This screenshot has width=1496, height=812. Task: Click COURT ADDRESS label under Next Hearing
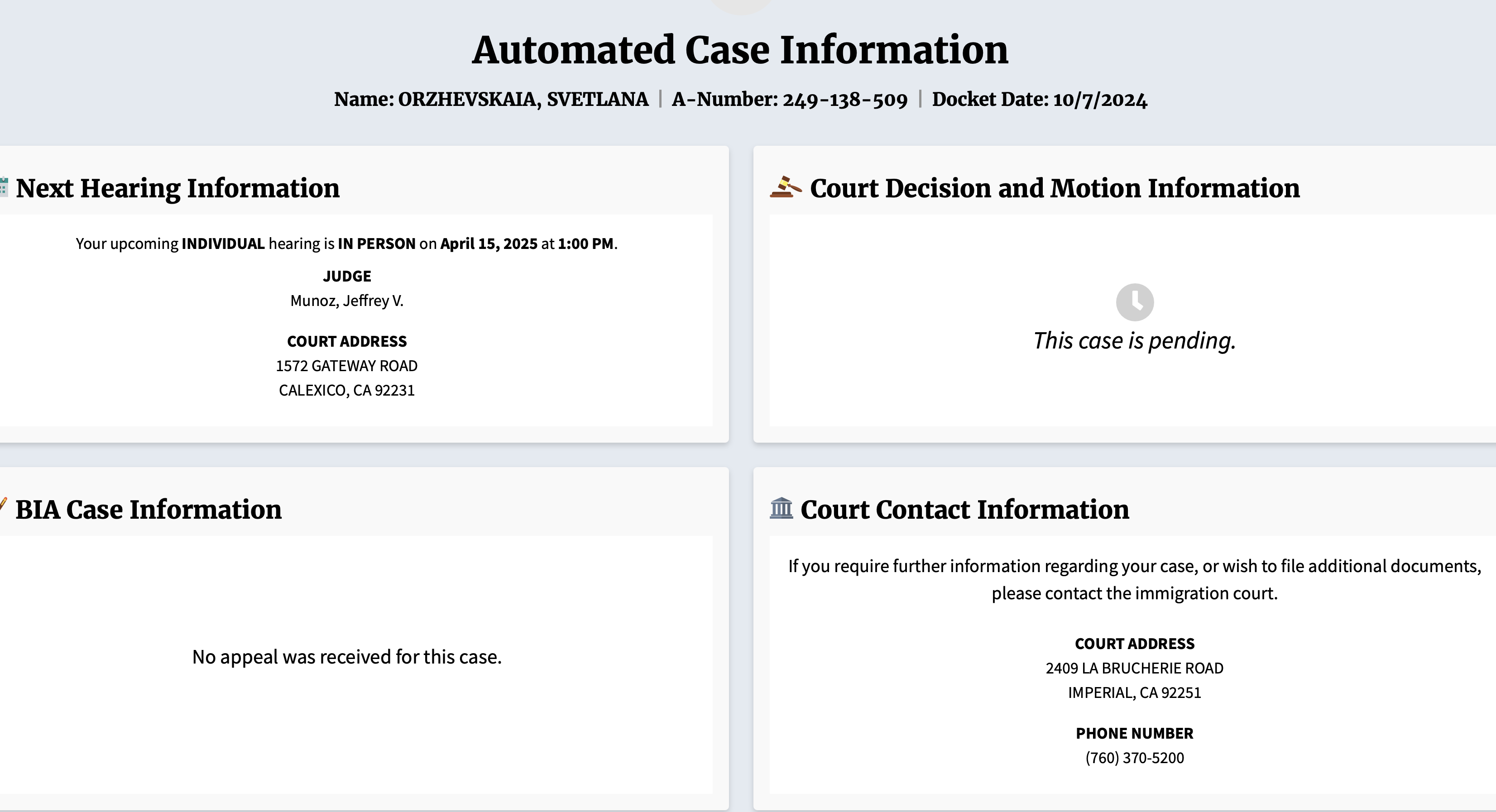(x=347, y=341)
